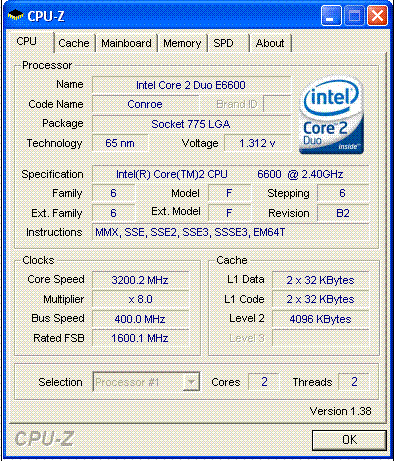This screenshot has height=461, width=398.
Task: Click the Specification label
Action: 52,174
